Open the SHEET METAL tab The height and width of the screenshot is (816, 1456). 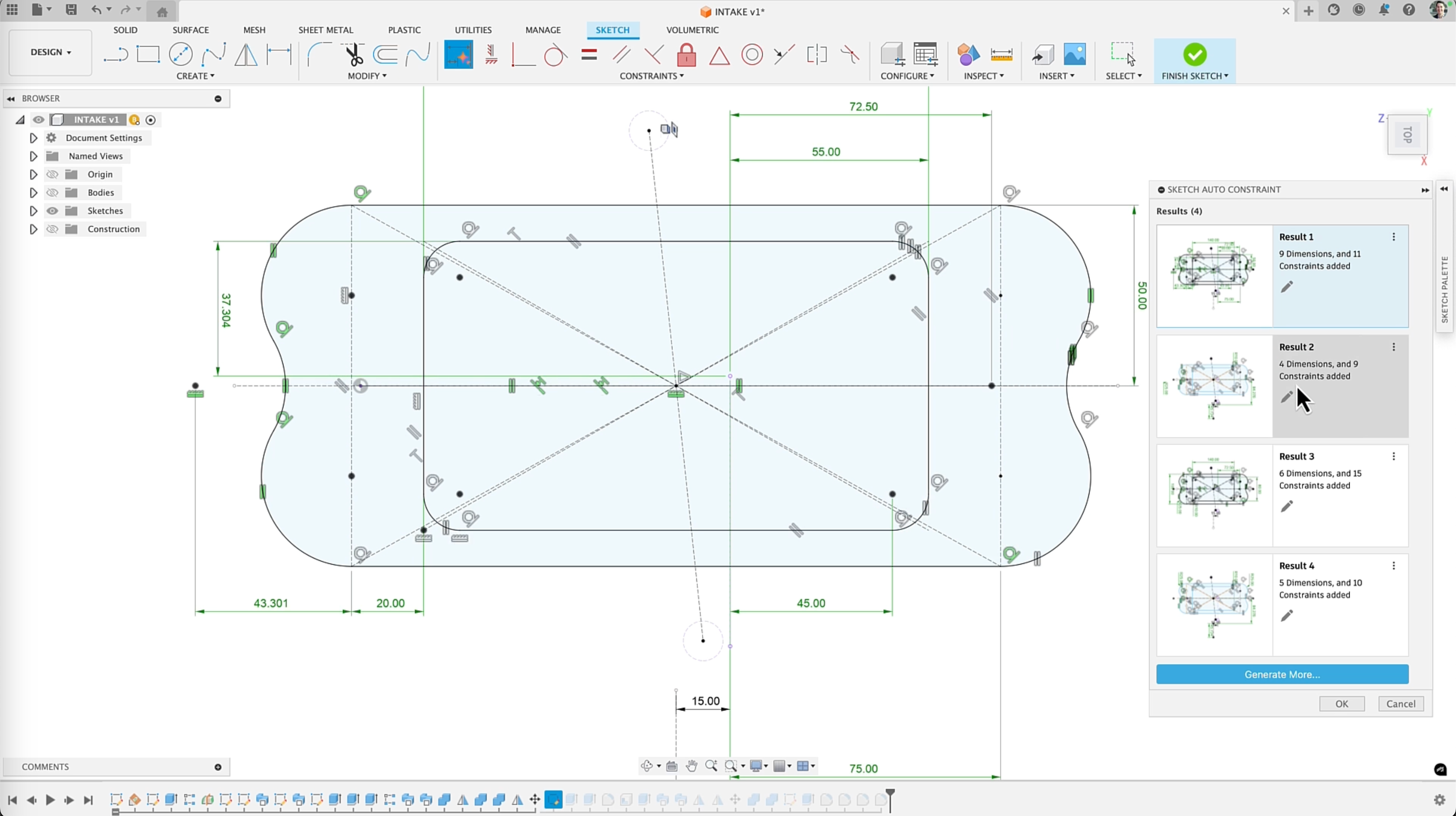coord(326,30)
